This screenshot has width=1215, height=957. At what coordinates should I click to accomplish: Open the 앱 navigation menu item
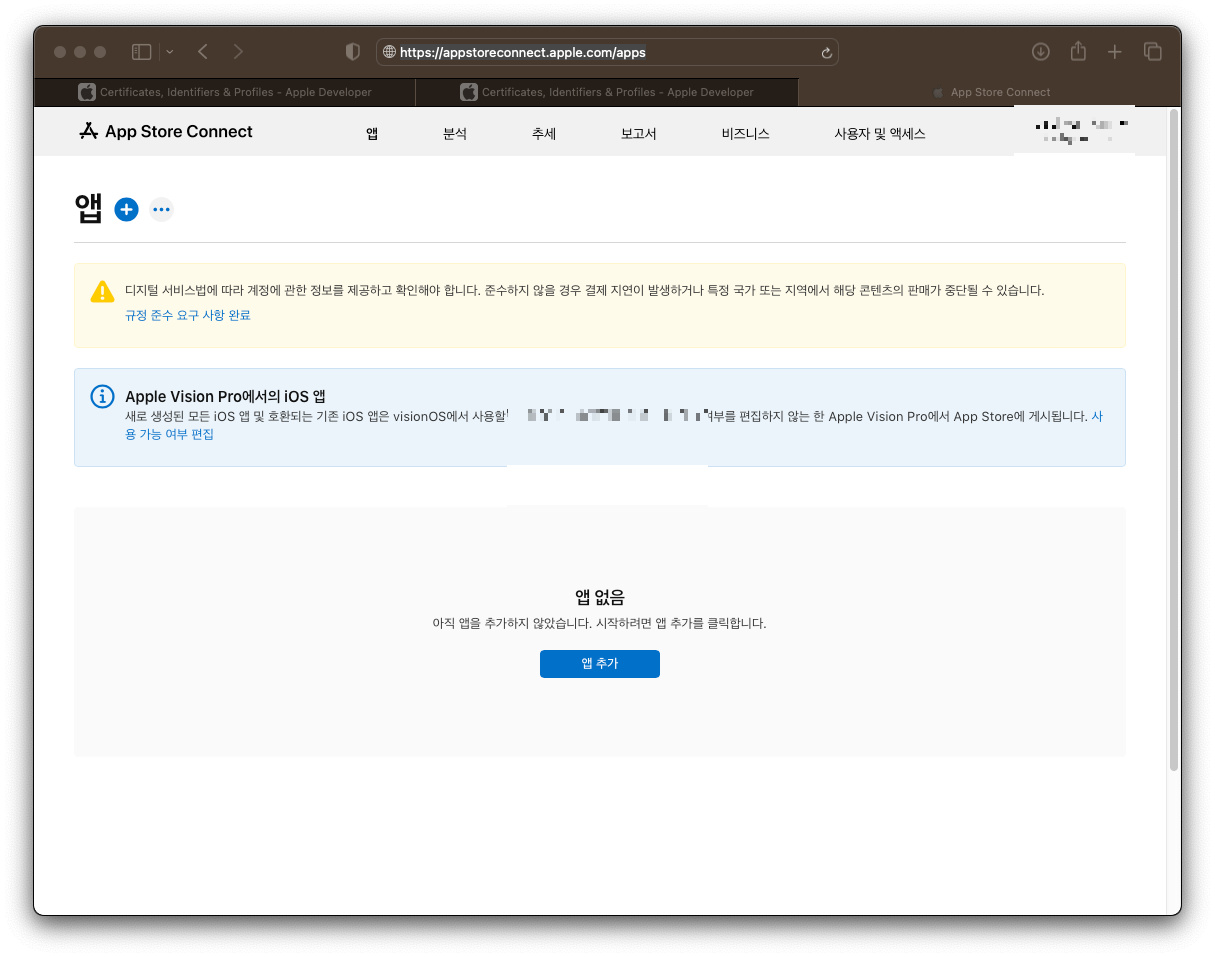[372, 133]
